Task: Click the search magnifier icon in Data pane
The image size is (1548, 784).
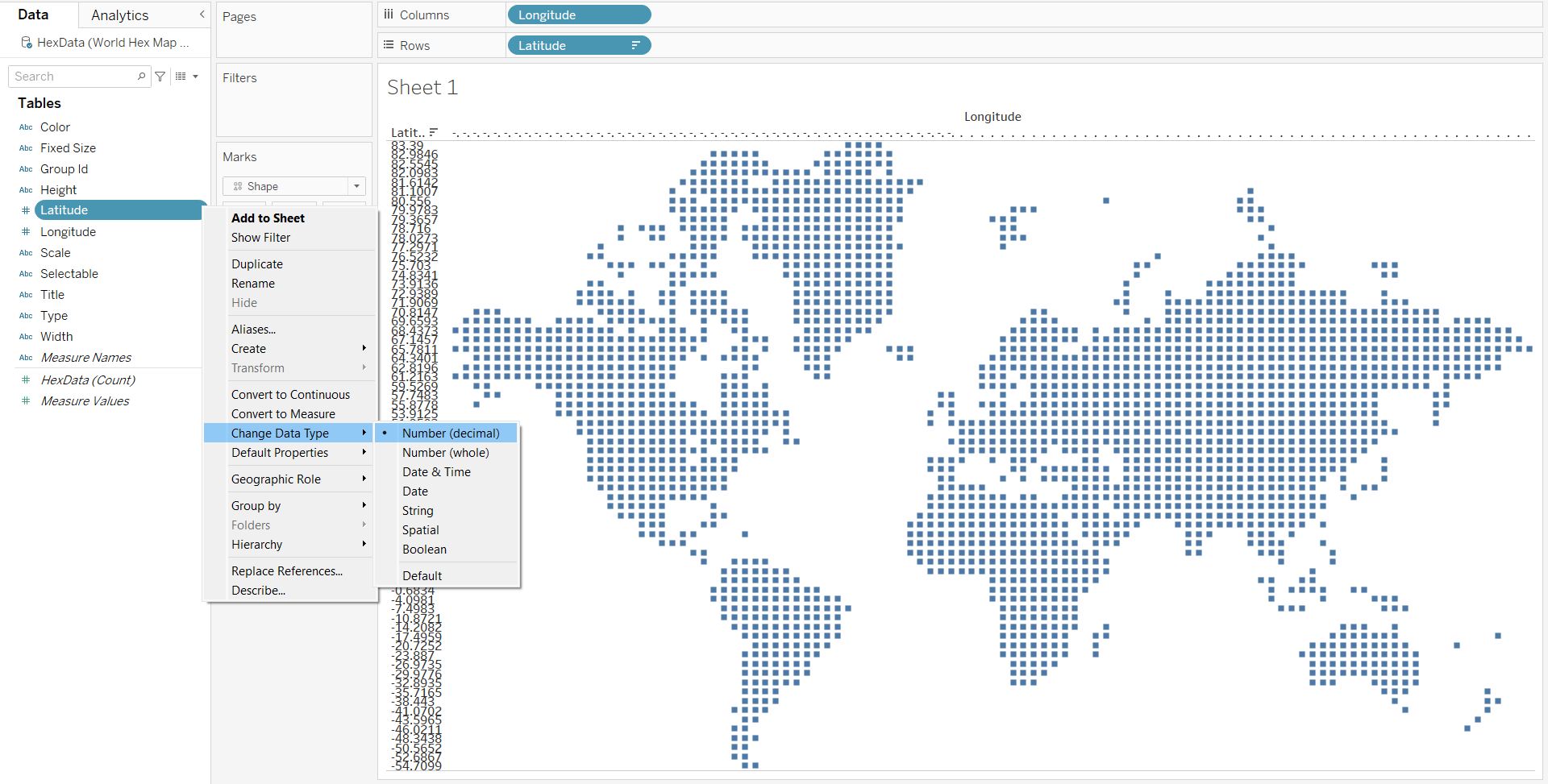Action: click(x=142, y=77)
